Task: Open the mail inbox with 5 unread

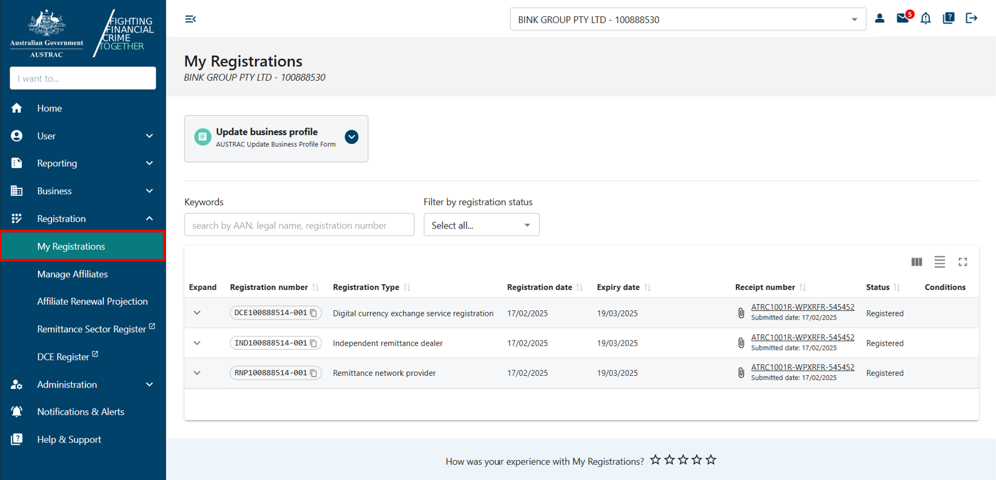Action: point(904,18)
